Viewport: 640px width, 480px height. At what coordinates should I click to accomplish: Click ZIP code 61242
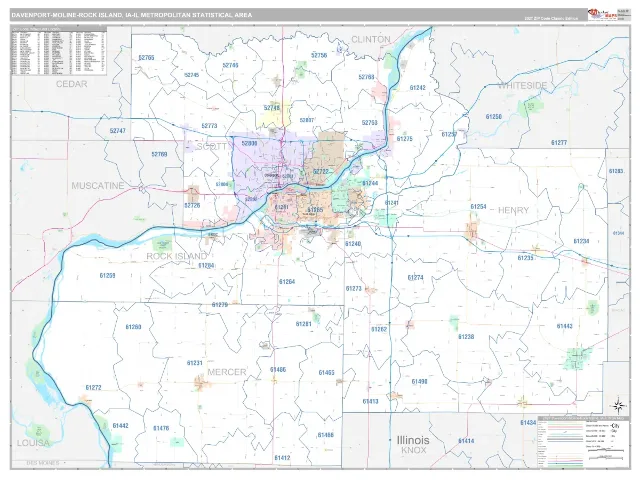(417, 88)
